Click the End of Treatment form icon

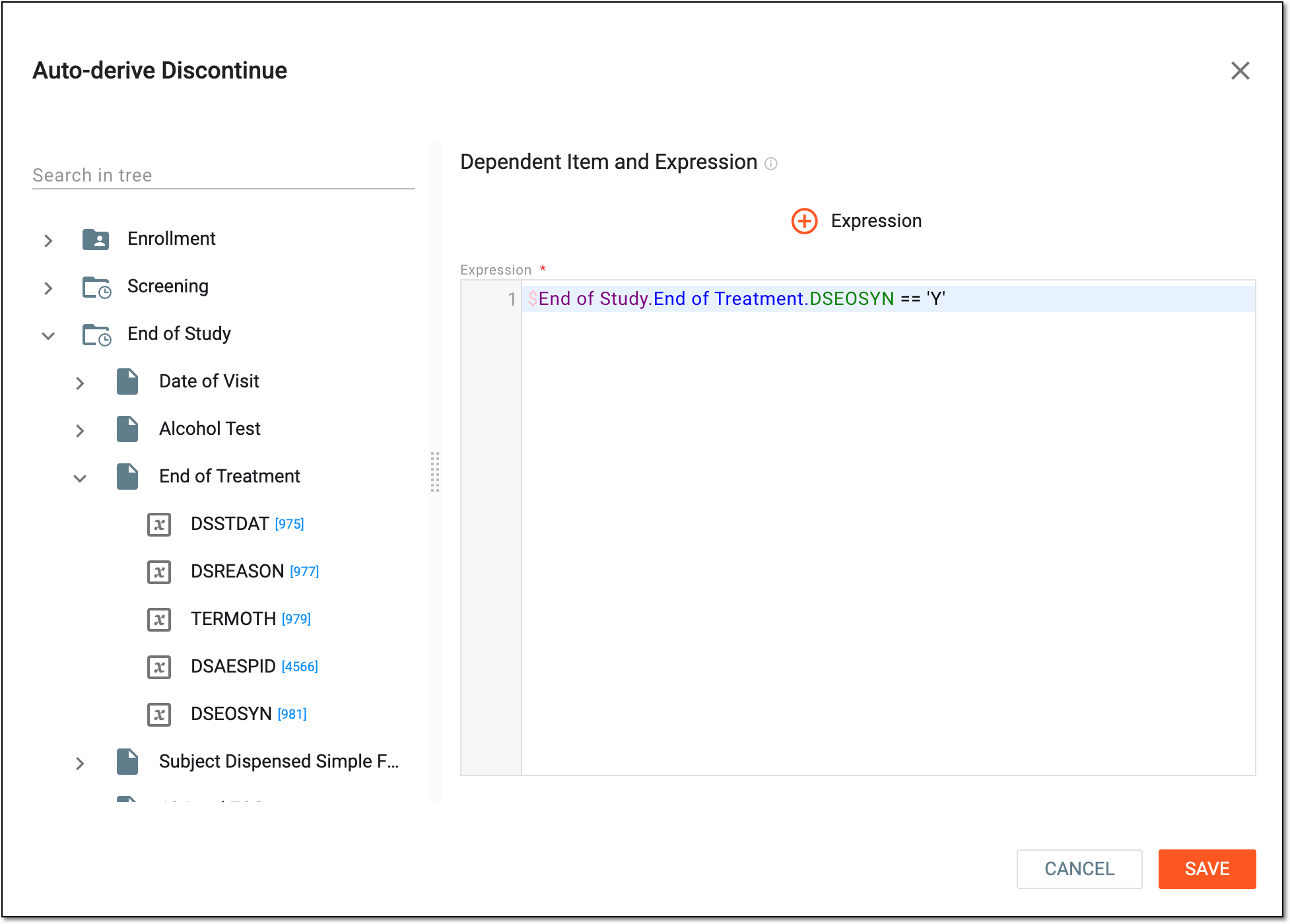(x=127, y=477)
